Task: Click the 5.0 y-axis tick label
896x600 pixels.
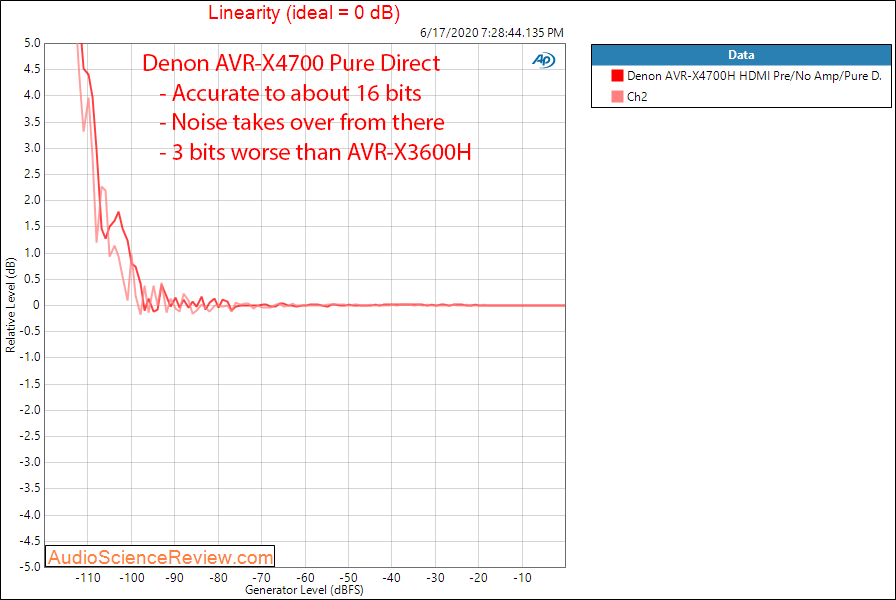Action: (x=32, y=43)
